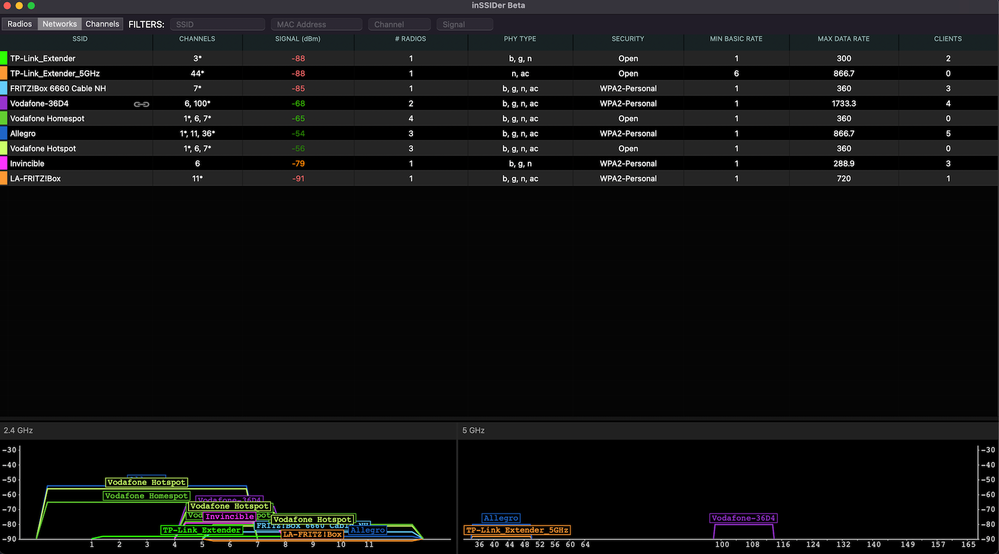
Task: Click the n, ac PHY type cell
Action: [x=520, y=73]
